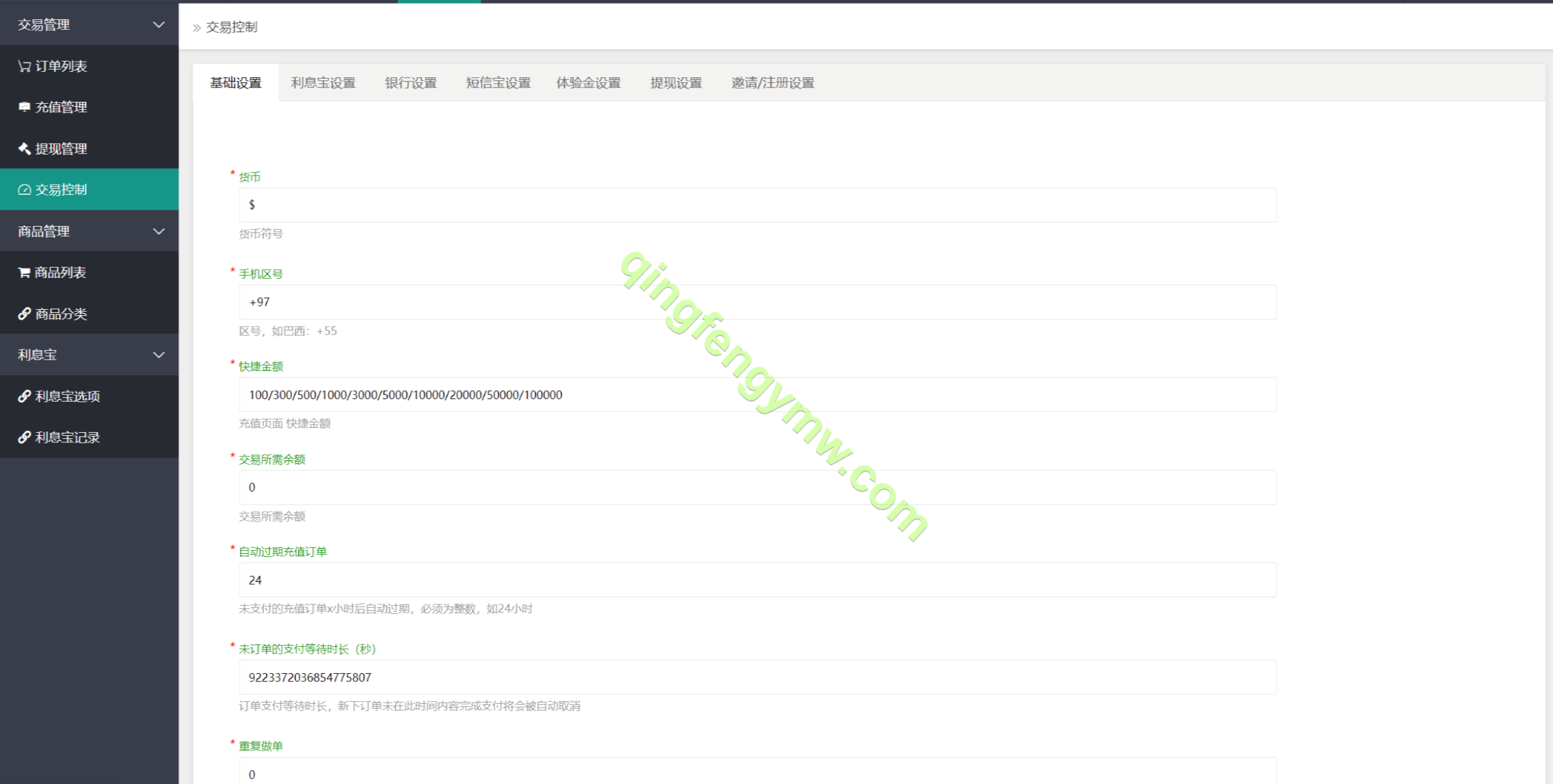Click the icon beside 充值管理
This screenshot has width=1553, height=784.
coord(24,107)
